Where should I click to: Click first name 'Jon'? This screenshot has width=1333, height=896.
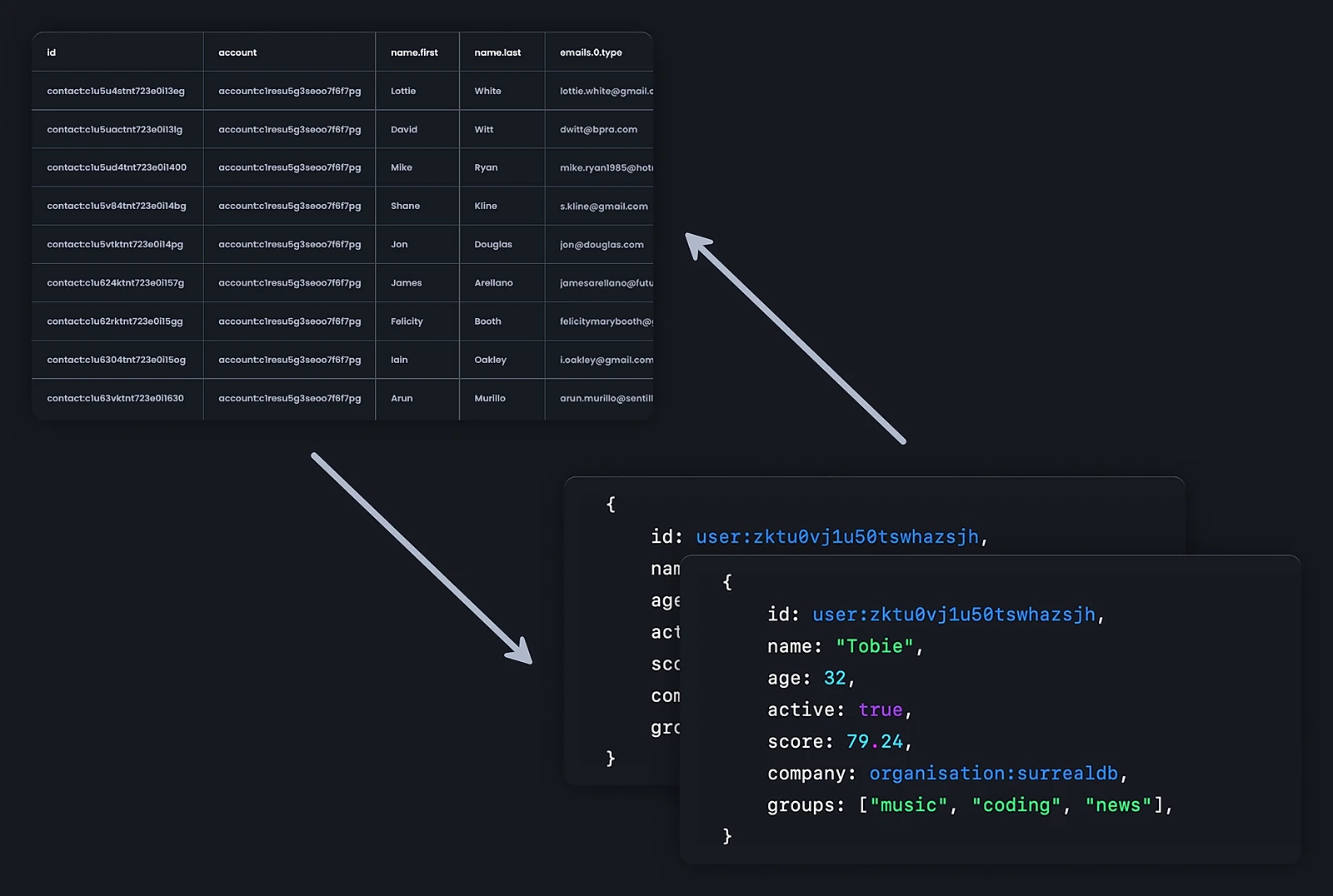click(399, 244)
